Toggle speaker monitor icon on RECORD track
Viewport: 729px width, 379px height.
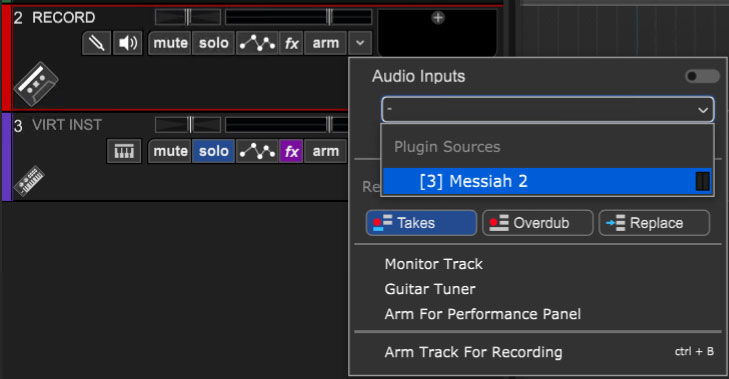(127, 43)
